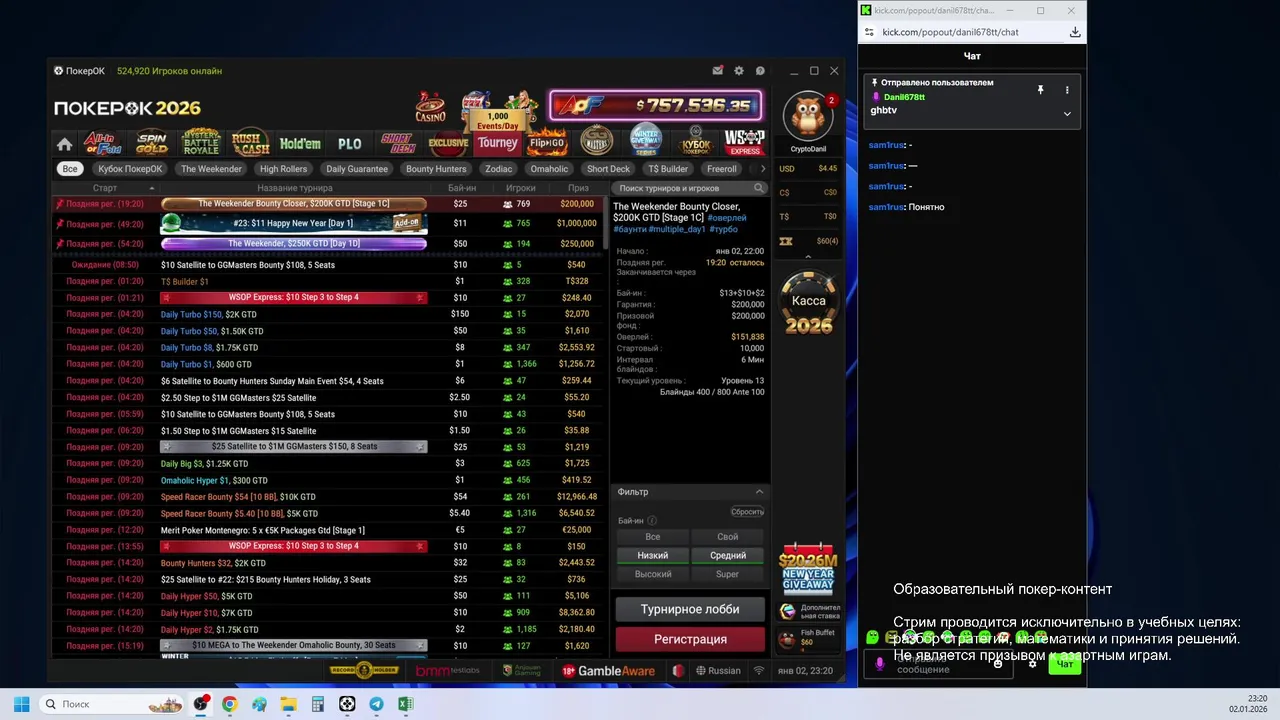
Task: Open the pinned message options menu
Action: (x=1067, y=90)
